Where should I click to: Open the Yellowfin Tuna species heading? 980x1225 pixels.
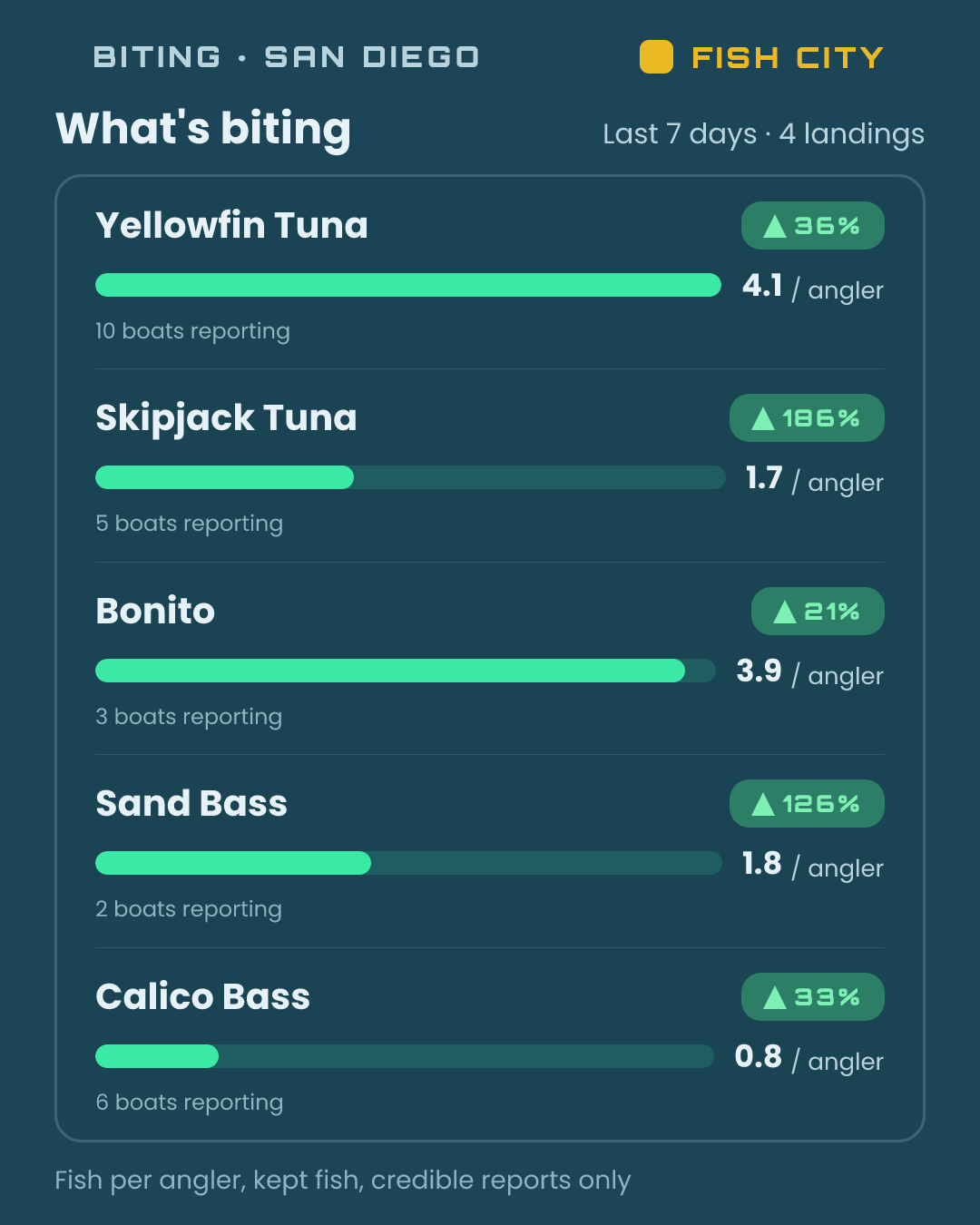231,225
